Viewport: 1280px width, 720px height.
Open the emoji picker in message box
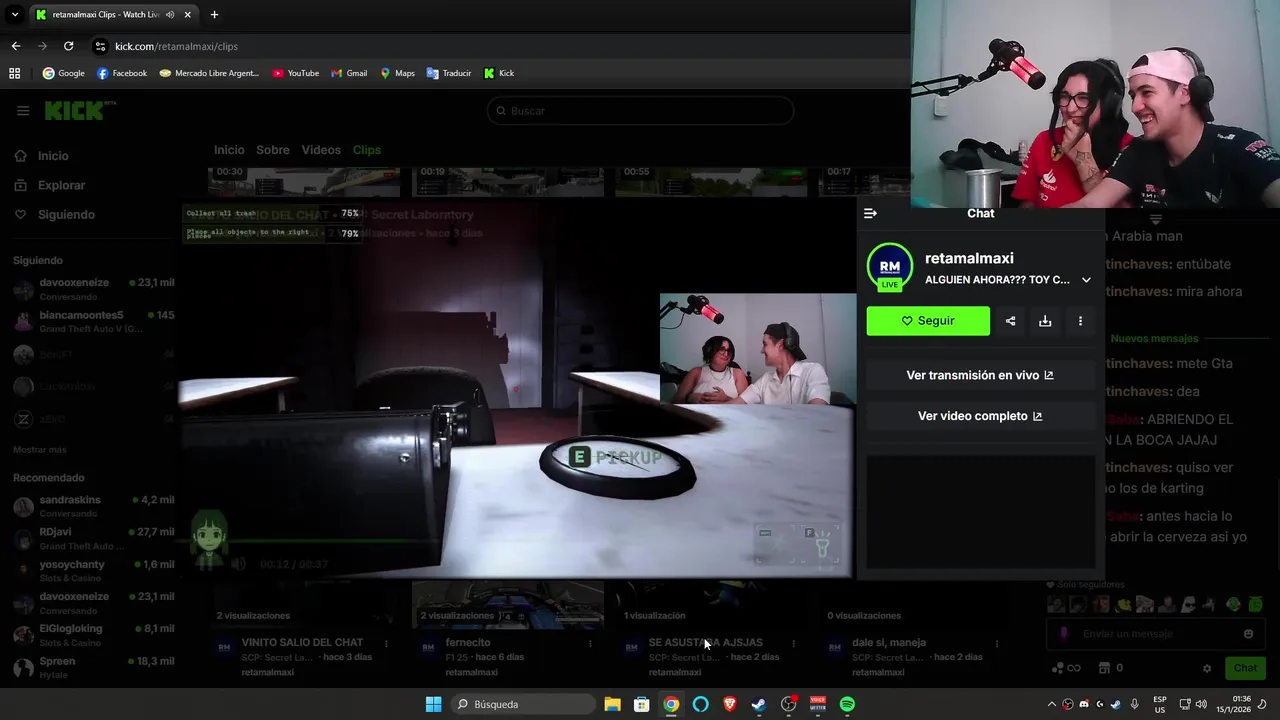coord(1248,634)
